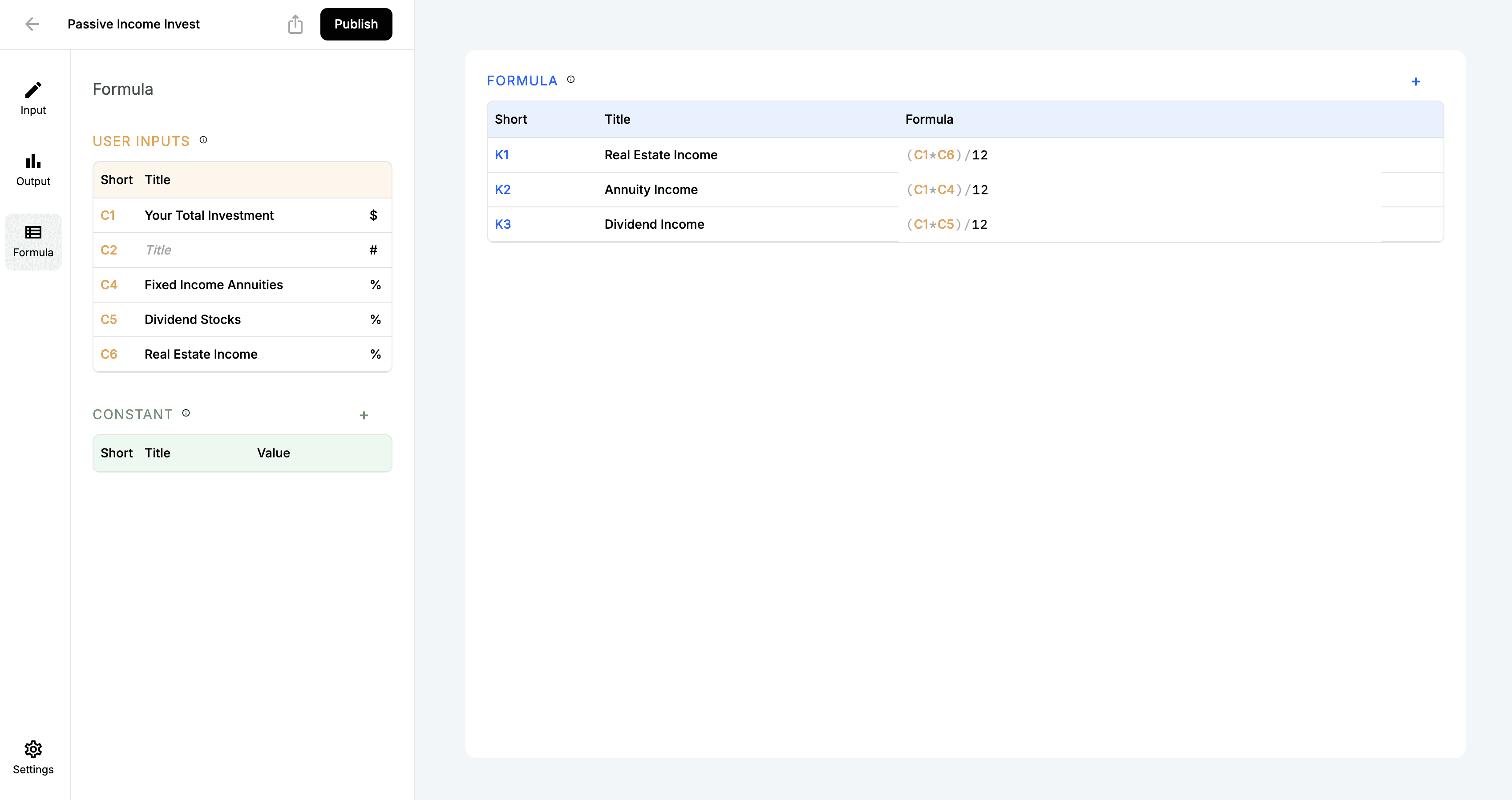Click the K3 Dividend Income formula

click(x=1139, y=224)
